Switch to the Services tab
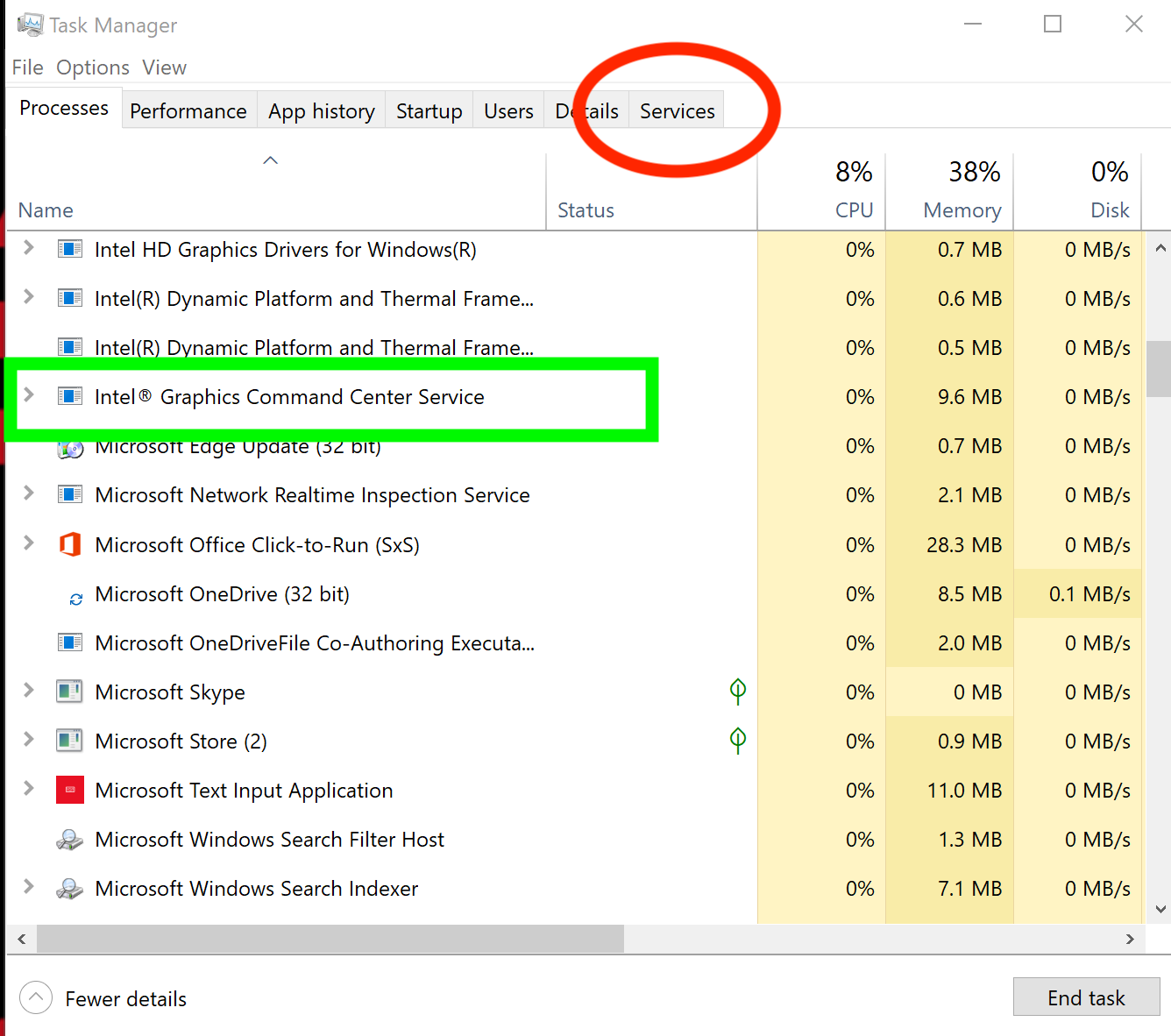Image resolution: width=1171 pixels, height=1036 pixels. [x=678, y=111]
